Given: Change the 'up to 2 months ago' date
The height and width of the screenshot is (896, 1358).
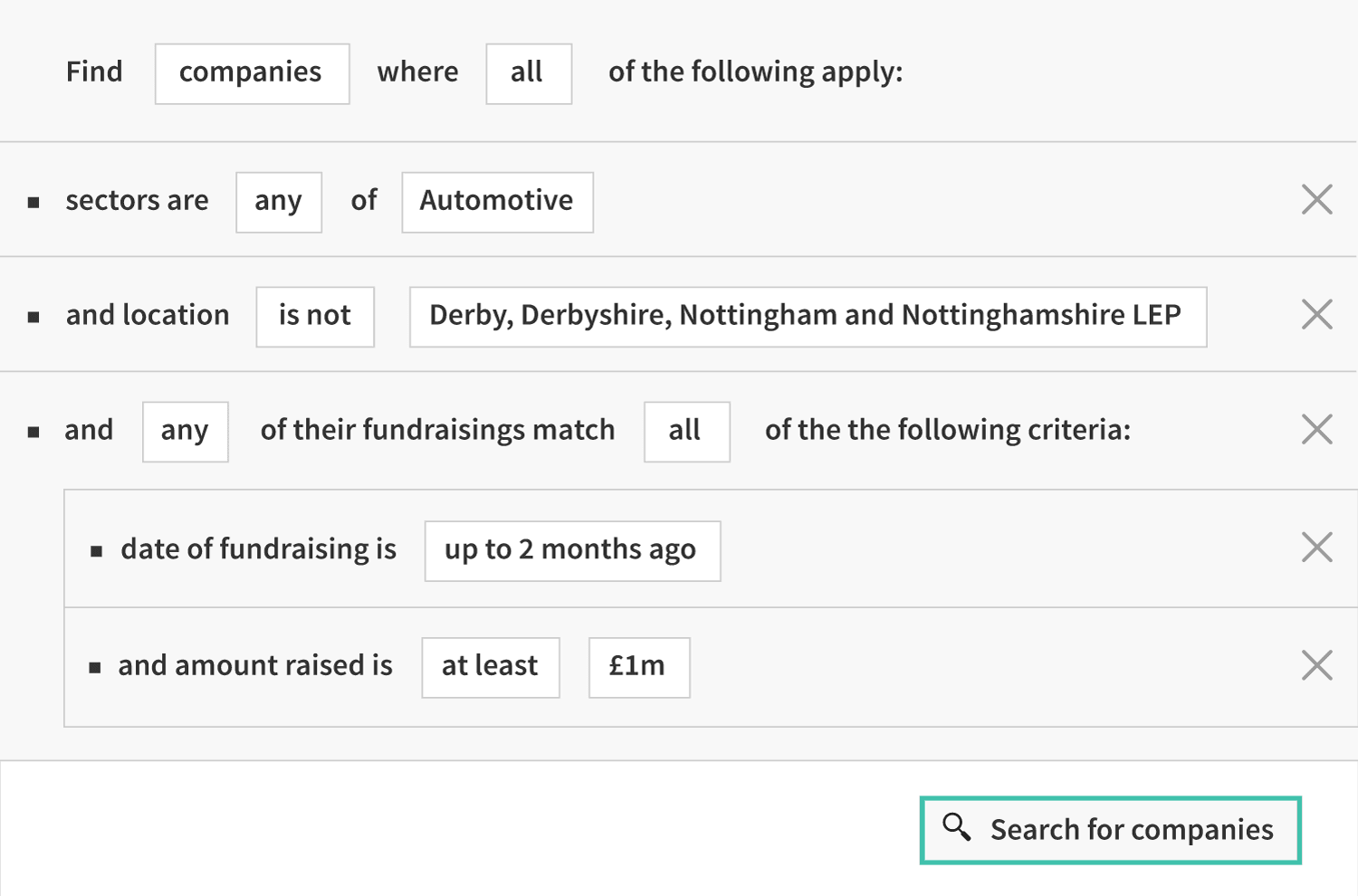Looking at the screenshot, I should pos(572,550).
